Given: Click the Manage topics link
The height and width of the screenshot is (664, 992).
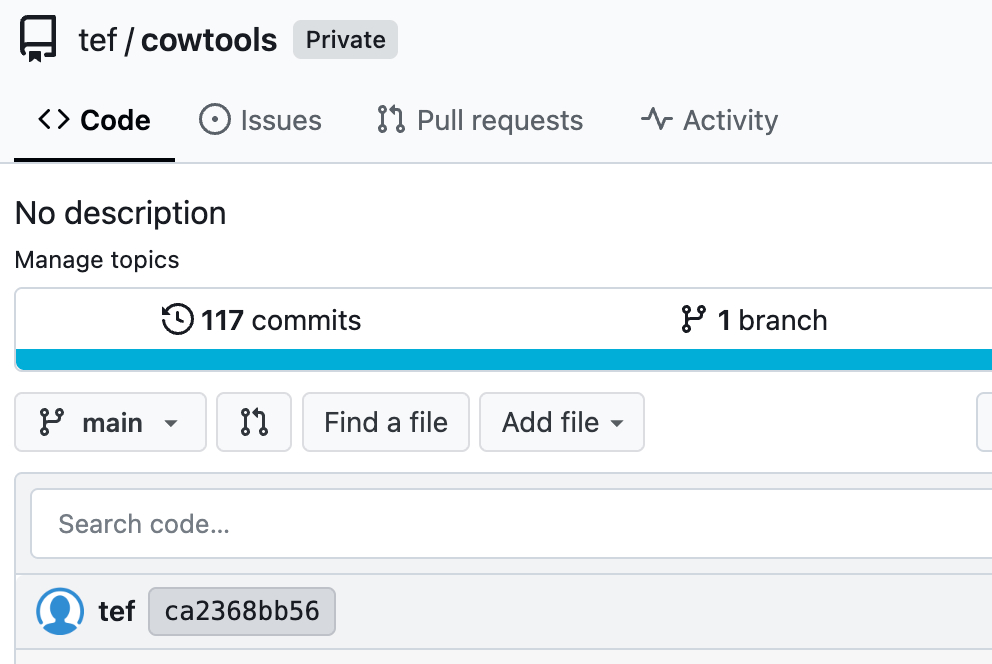Looking at the screenshot, I should pos(97,260).
